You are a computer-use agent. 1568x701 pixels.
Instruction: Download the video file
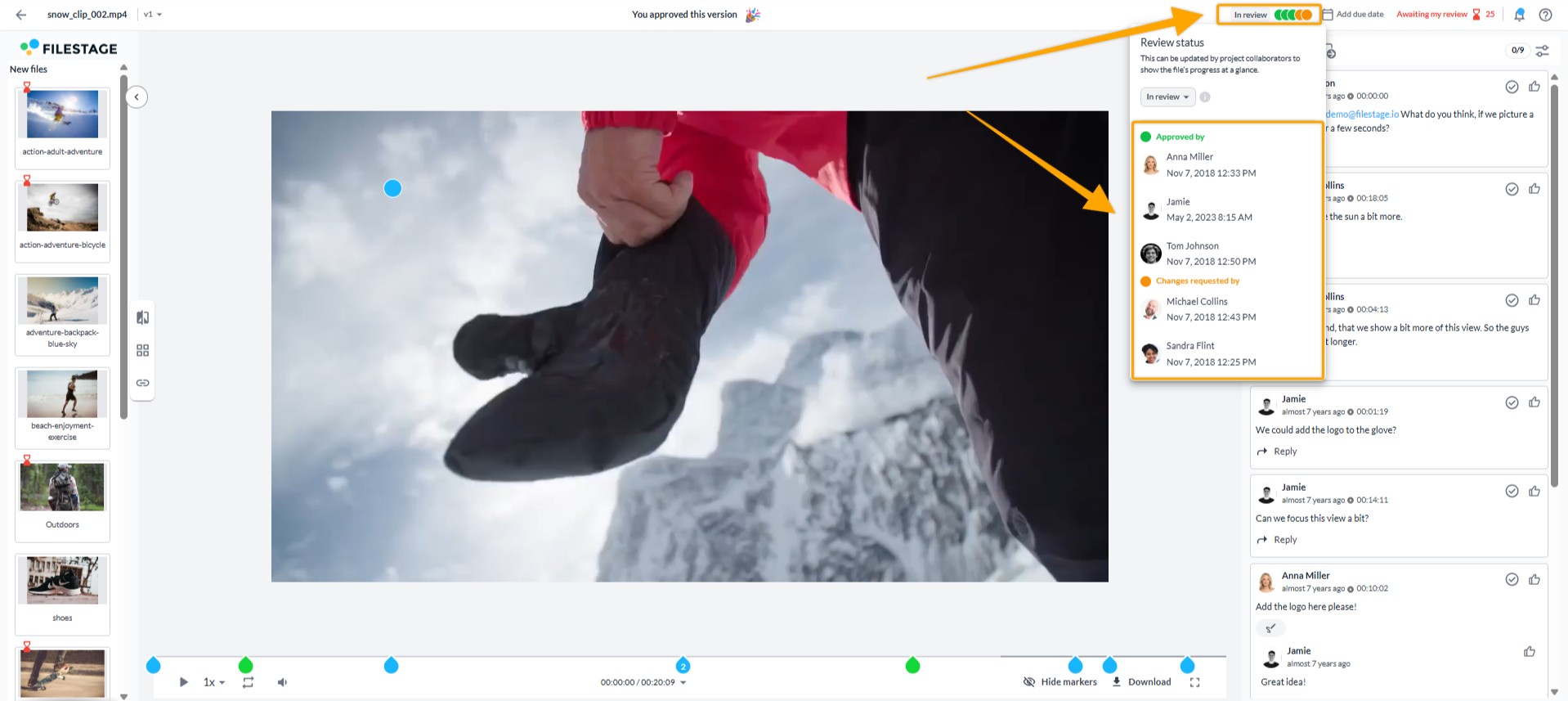pyautogui.click(x=1141, y=682)
